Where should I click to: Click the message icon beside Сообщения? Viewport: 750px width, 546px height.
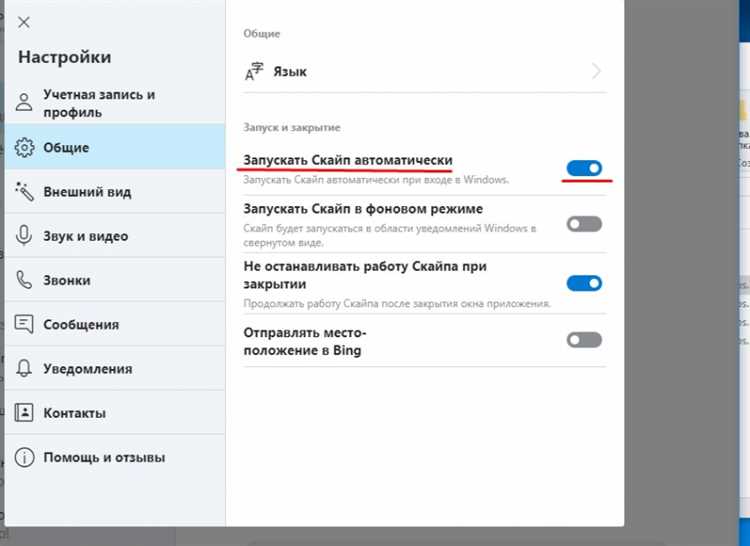(x=25, y=324)
